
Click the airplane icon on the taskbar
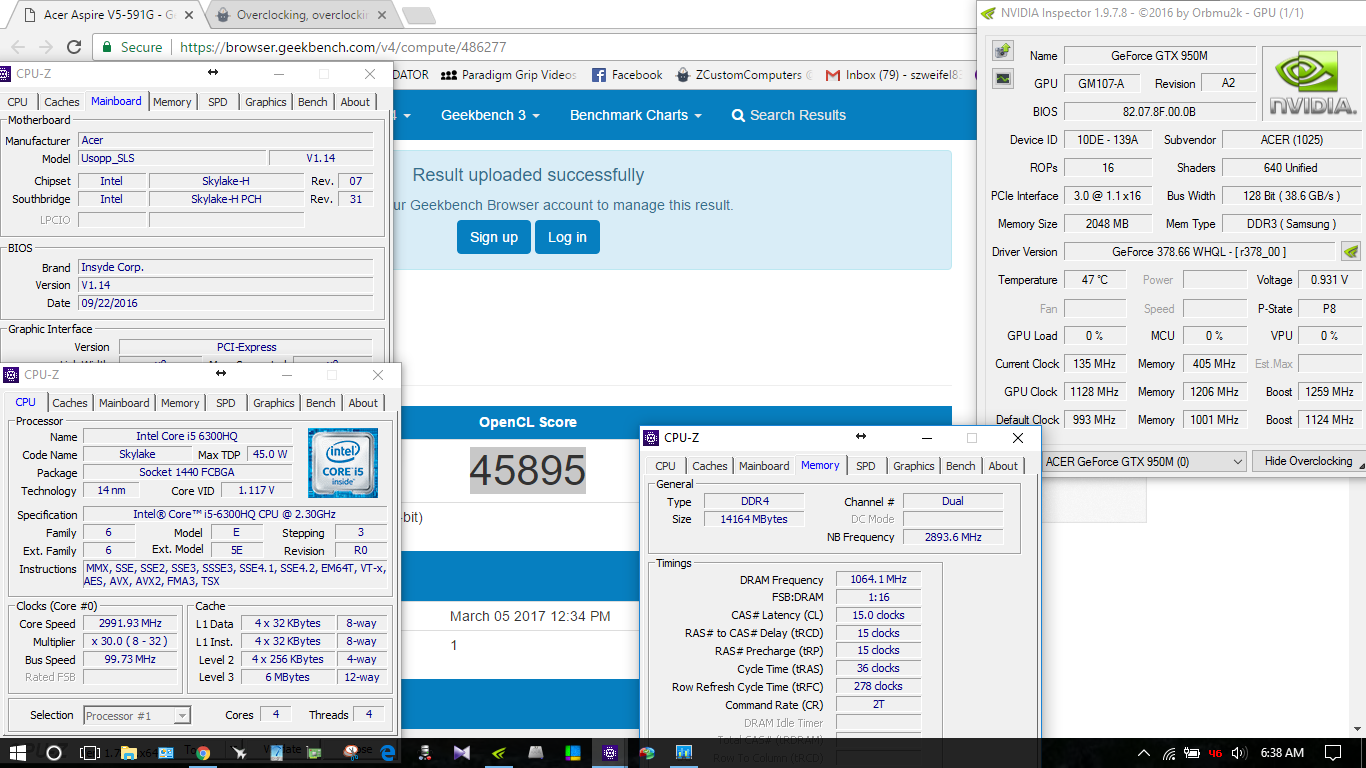pyautogui.click(x=240, y=752)
